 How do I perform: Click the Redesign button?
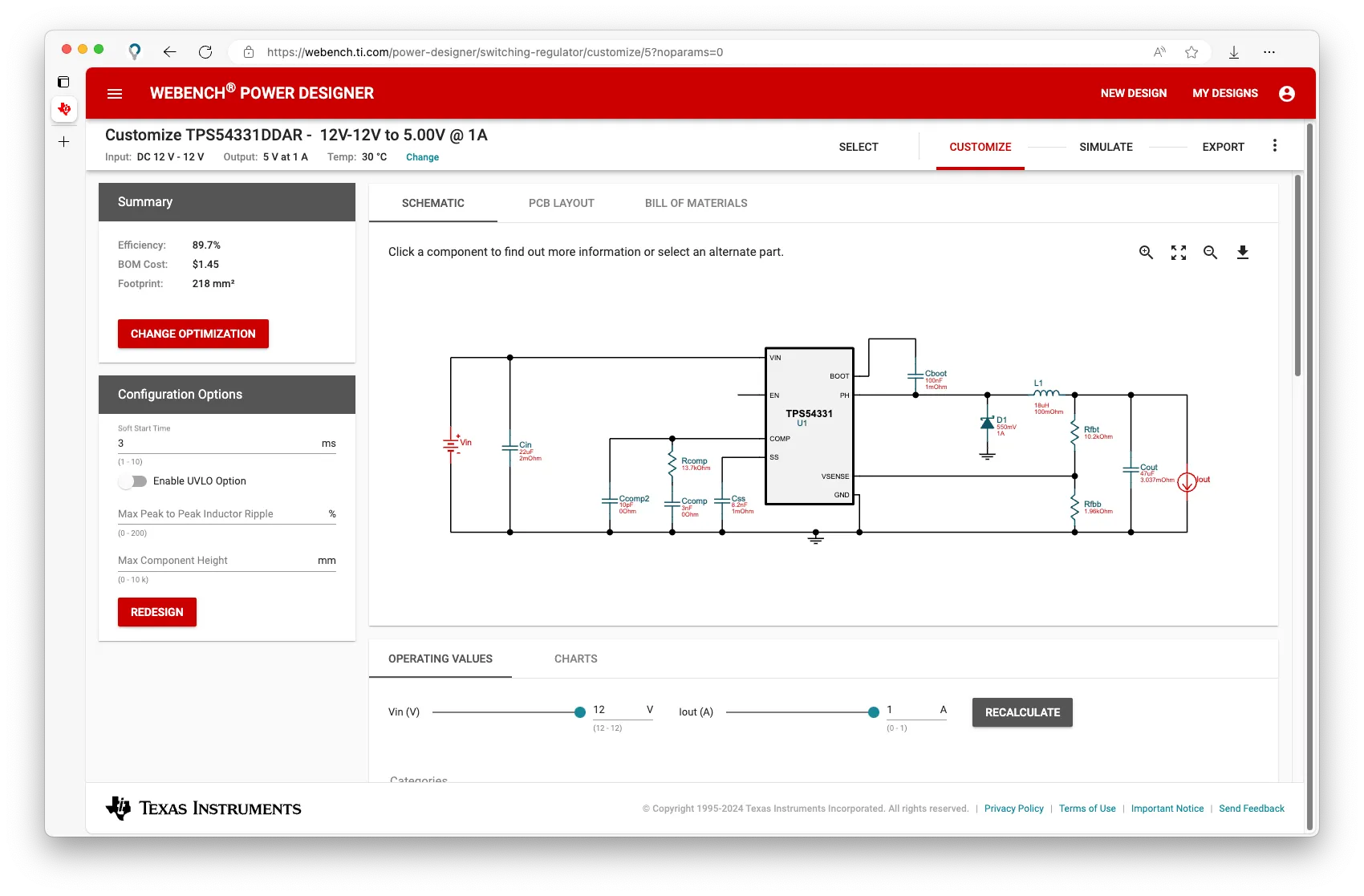pyautogui.click(x=157, y=612)
